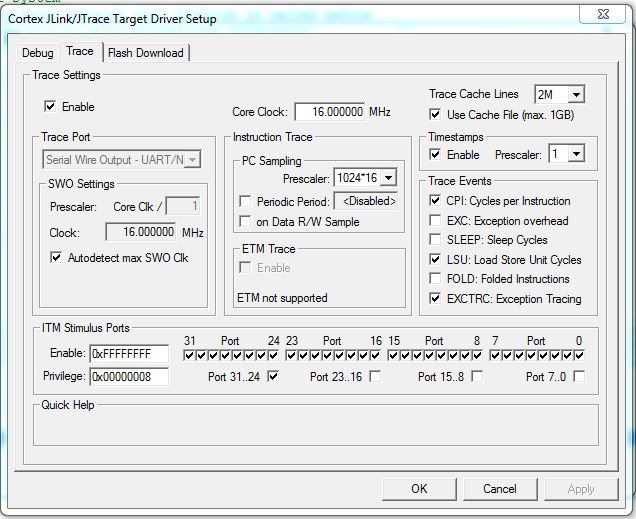Enable FOLD: Folded Instructions
The height and width of the screenshot is (519, 636).
[x=435, y=279]
